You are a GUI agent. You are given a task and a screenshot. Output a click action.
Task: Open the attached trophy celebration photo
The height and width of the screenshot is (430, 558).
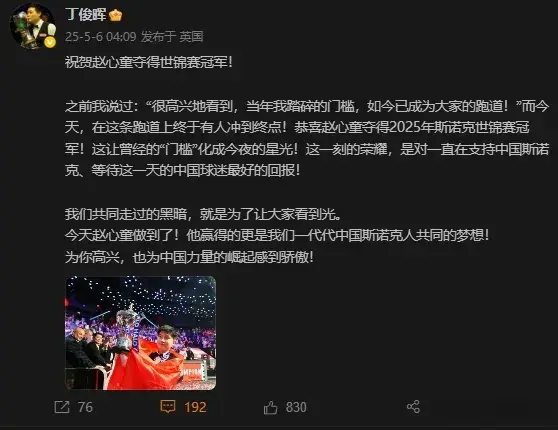click(x=141, y=333)
